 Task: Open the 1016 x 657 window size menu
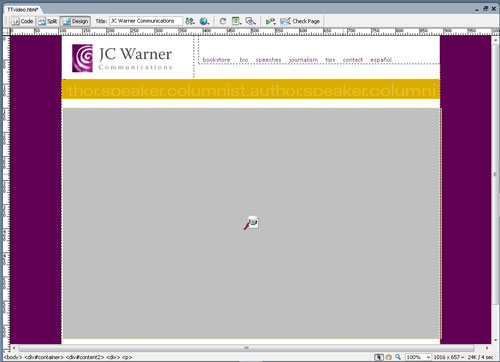(x=449, y=357)
